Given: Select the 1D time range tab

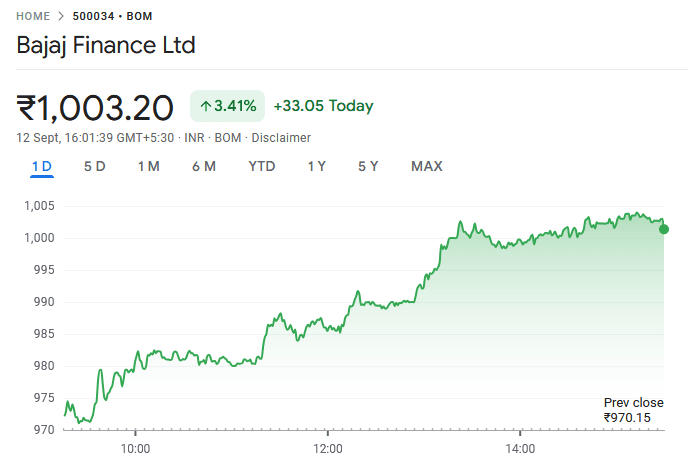Looking at the screenshot, I should [41, 166].
